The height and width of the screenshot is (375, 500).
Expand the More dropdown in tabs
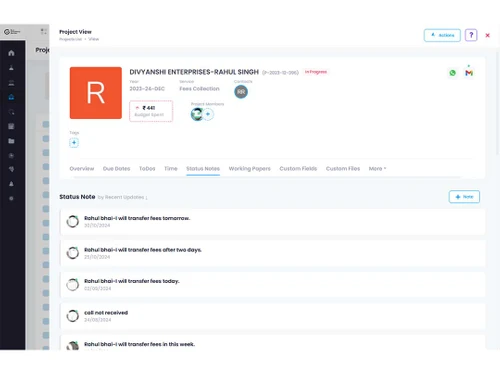click(x=377, y=169)
